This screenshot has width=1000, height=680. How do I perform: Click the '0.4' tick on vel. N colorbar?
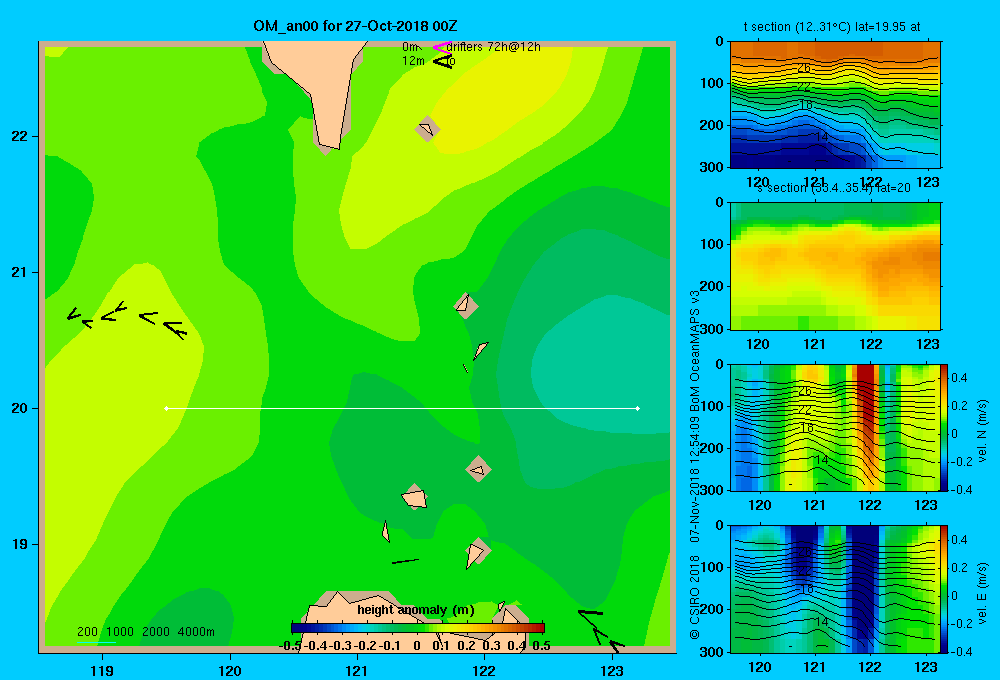(x=959, y=378)
